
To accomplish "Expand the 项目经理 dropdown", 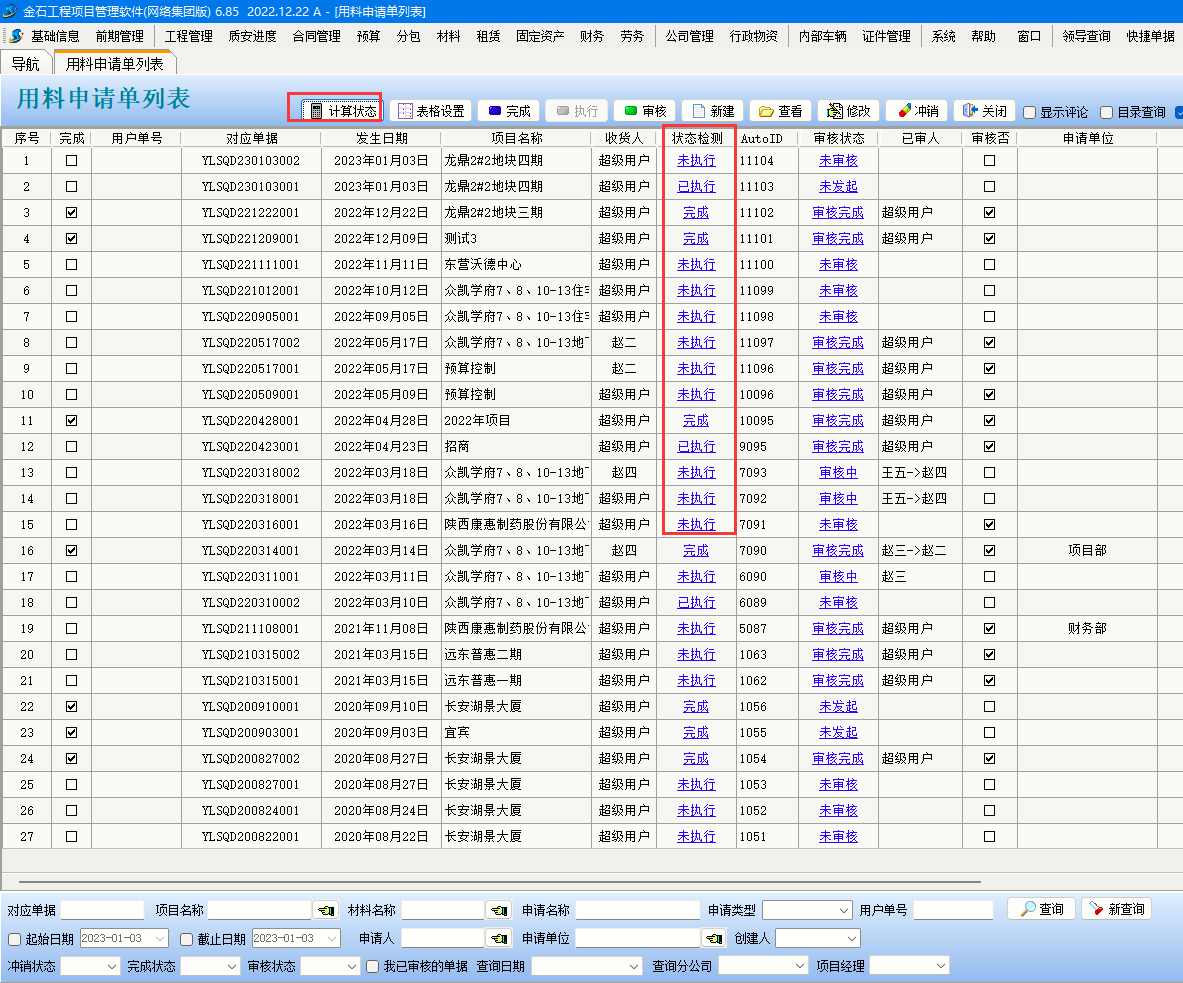I will (x=909, y=966).
